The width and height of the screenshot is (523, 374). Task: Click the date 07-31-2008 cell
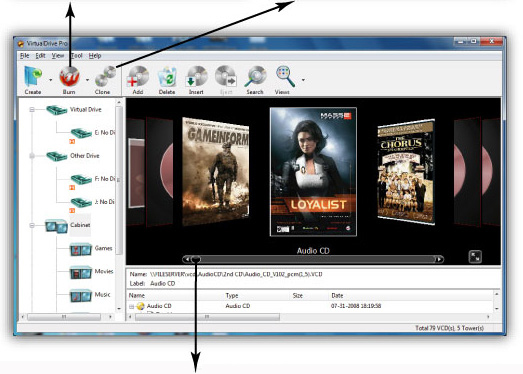pyautogui.click(x=356, y=306)
